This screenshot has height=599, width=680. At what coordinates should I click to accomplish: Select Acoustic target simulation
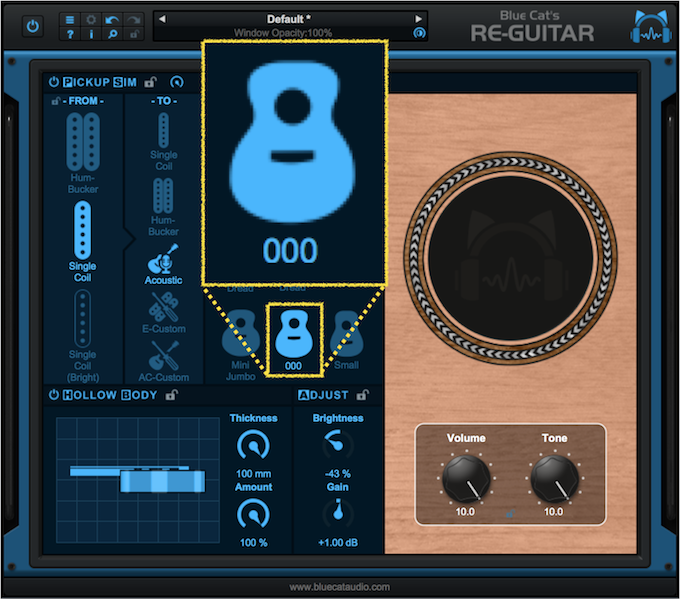click(x=163, y=264)
